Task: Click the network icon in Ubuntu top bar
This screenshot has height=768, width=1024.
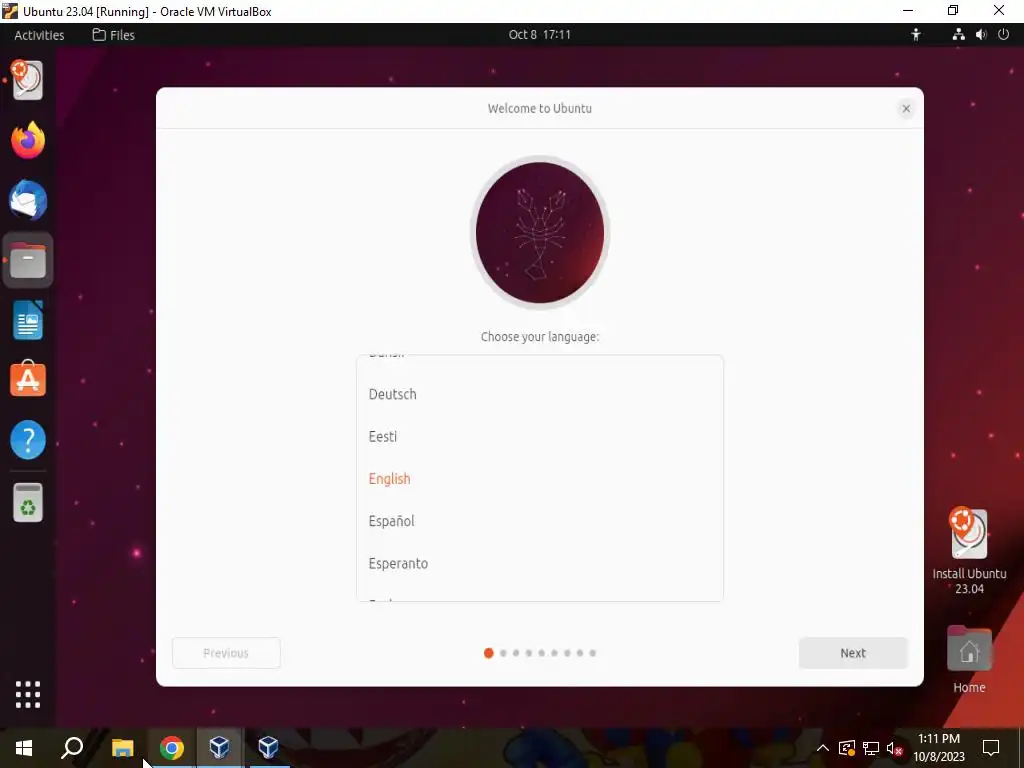Action: pos(958,35)
